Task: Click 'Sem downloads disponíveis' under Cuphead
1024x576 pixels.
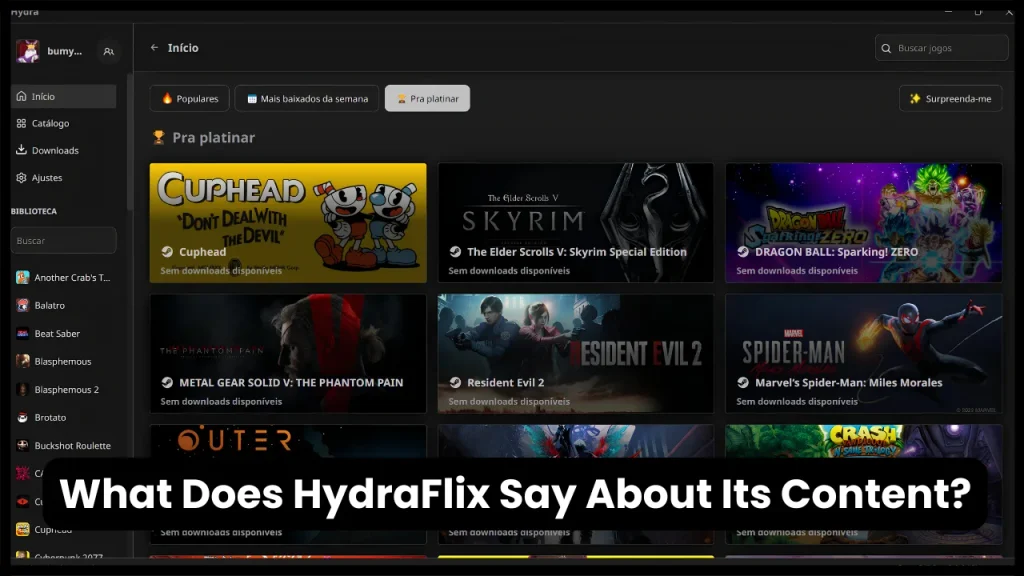Action: click(x=221, y=270)
